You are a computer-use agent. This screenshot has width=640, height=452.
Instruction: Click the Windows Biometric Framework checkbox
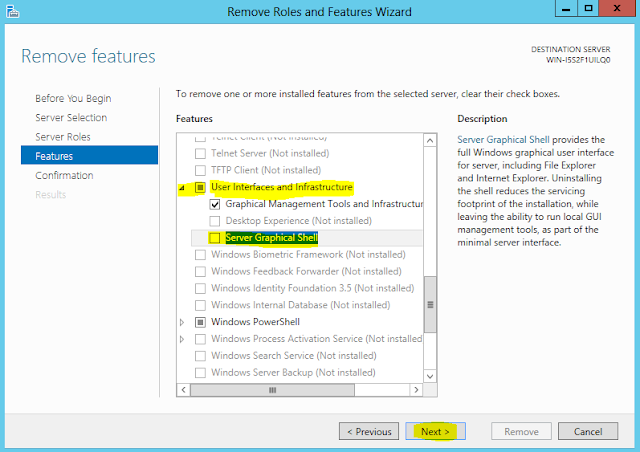tap(200, 255)
